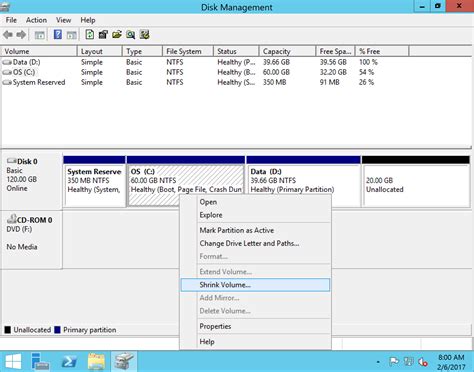Click the Disk 0 Basic header panel
The image size is (474, 372).
(31, 181)
